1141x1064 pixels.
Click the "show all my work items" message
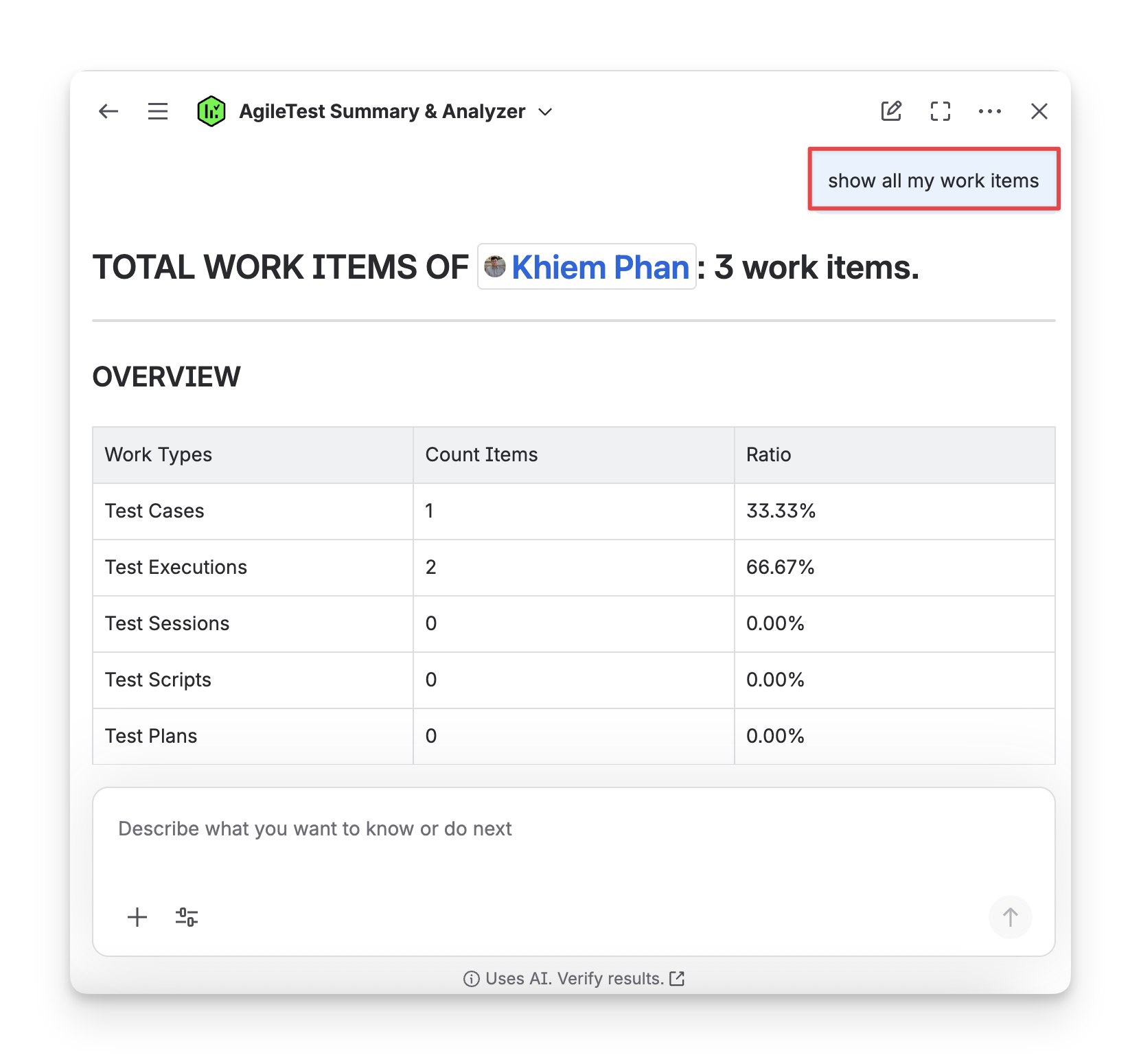[933, 181]
